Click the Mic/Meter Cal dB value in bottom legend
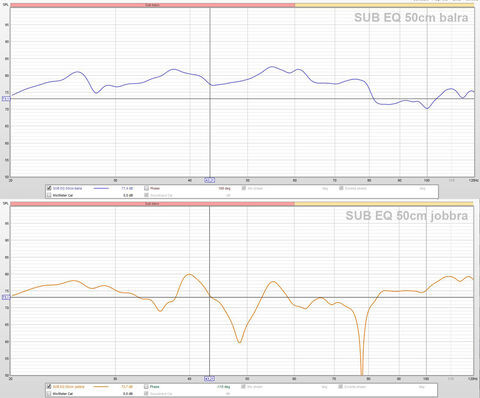 tap(128, 393)
